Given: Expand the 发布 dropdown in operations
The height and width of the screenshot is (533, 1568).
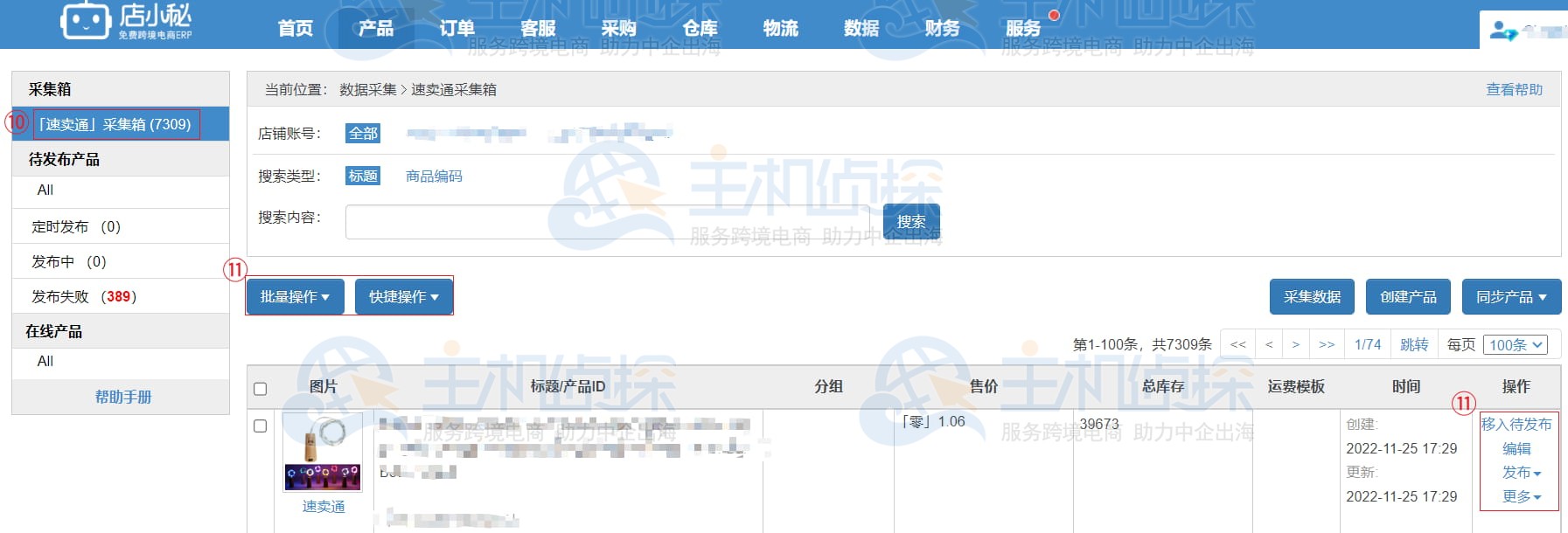Looking at the screenshot, I should (1522, 472).
